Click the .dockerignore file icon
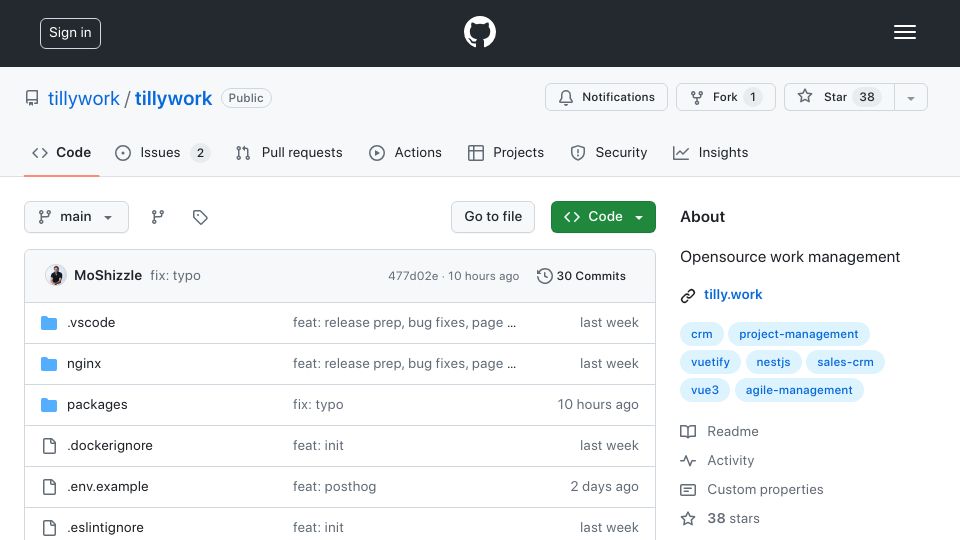 point(50,446)
